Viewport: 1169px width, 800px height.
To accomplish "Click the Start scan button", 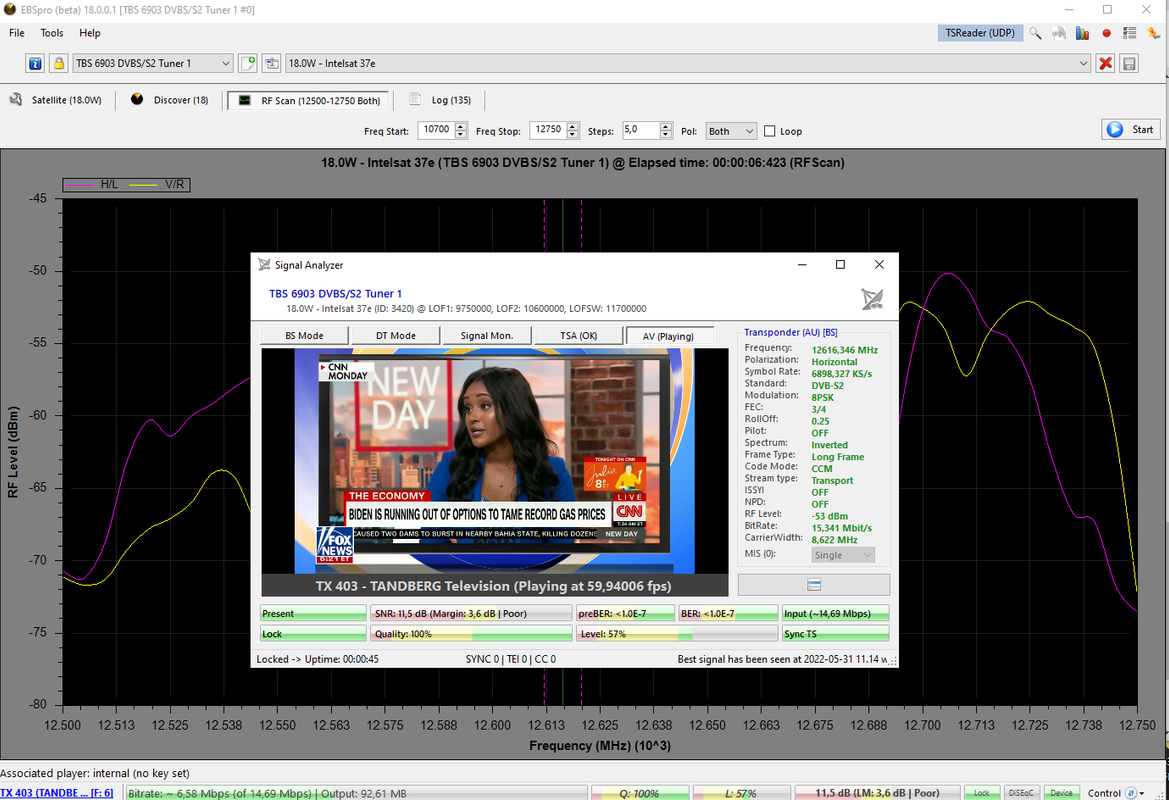I will coord(1131,130).
